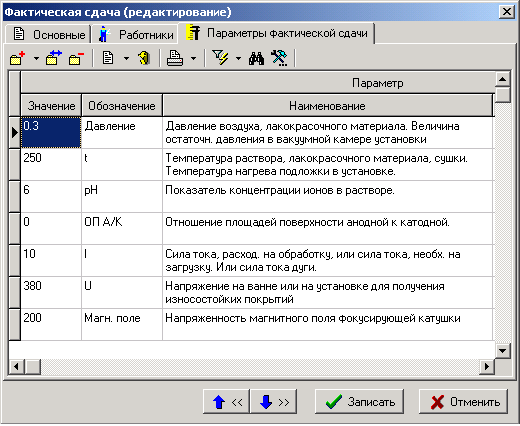Expand dropdown arrow next to add folder
The image size is (520, 426).
(36, 59)
